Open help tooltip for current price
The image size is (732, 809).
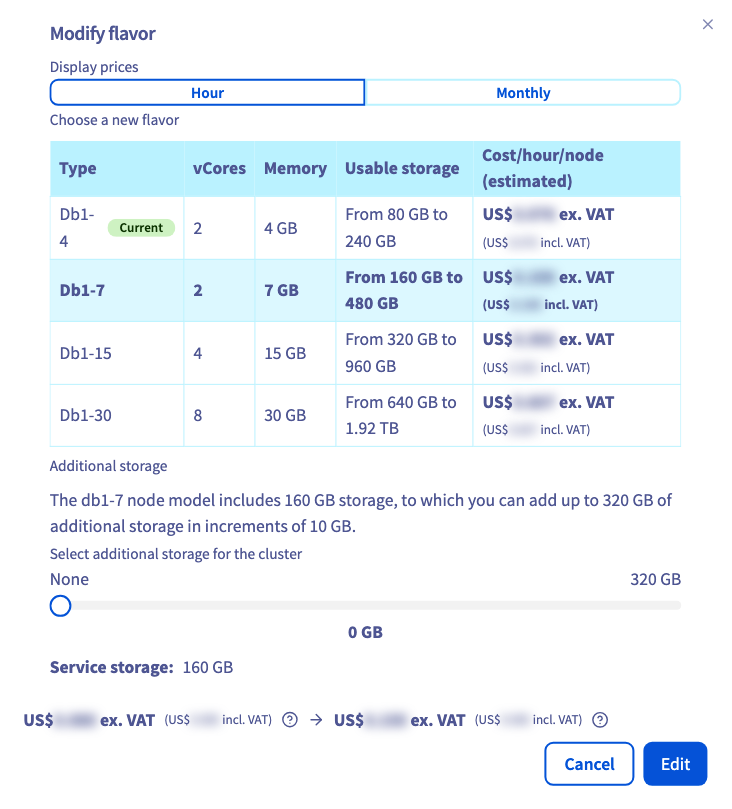290,719
